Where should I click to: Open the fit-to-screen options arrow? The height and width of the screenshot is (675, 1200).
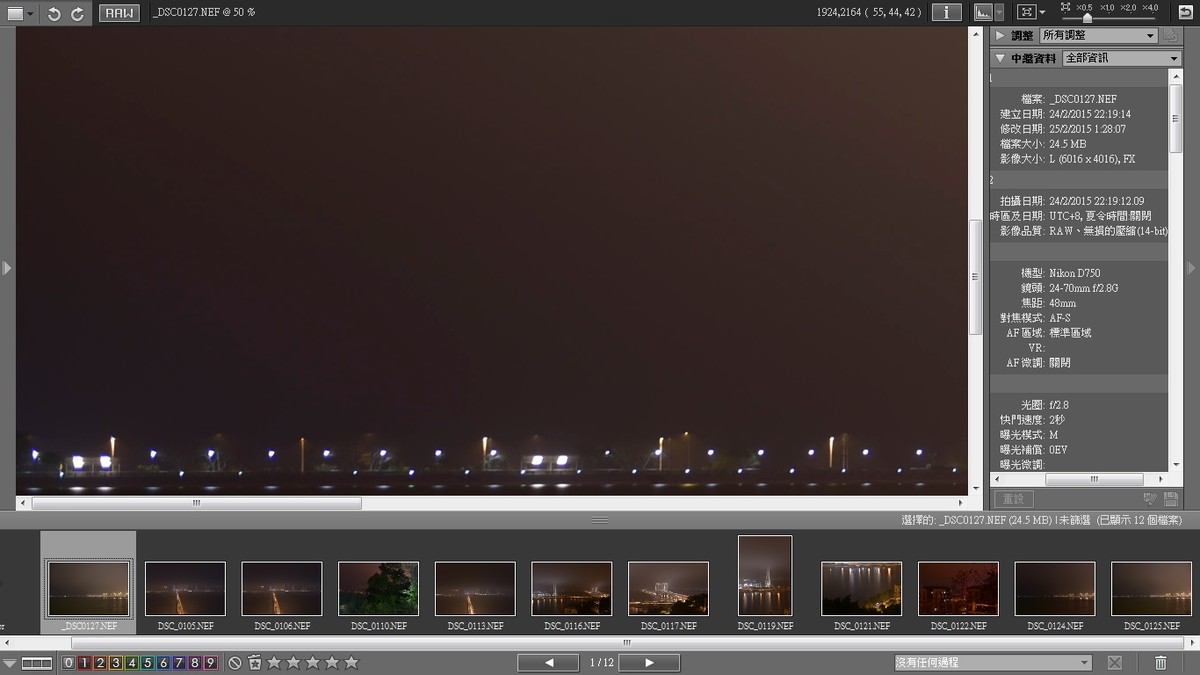pyautogui.click(x=1043, y=12)
